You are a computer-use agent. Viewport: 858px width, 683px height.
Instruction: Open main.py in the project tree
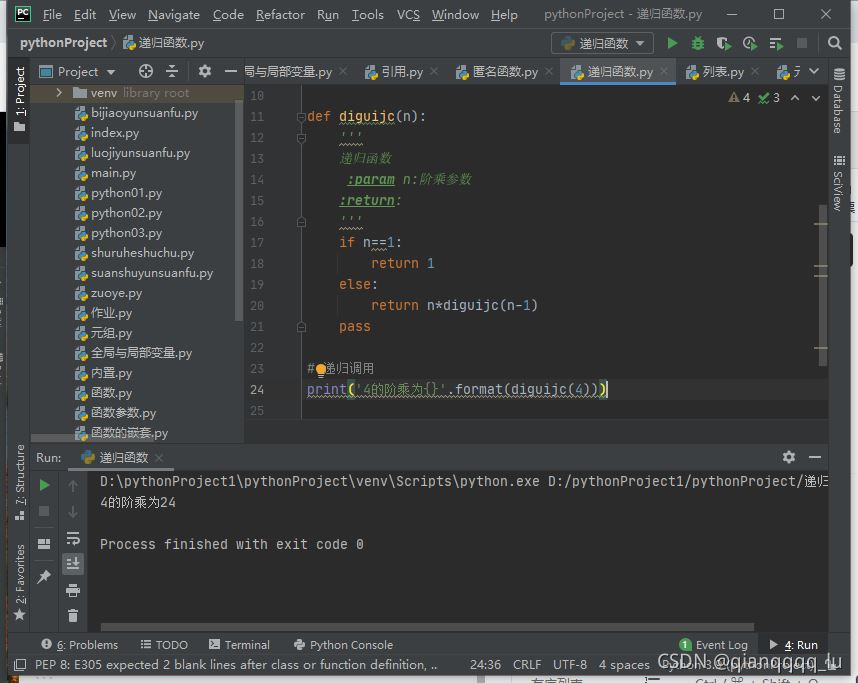click(x=113, y=173)
